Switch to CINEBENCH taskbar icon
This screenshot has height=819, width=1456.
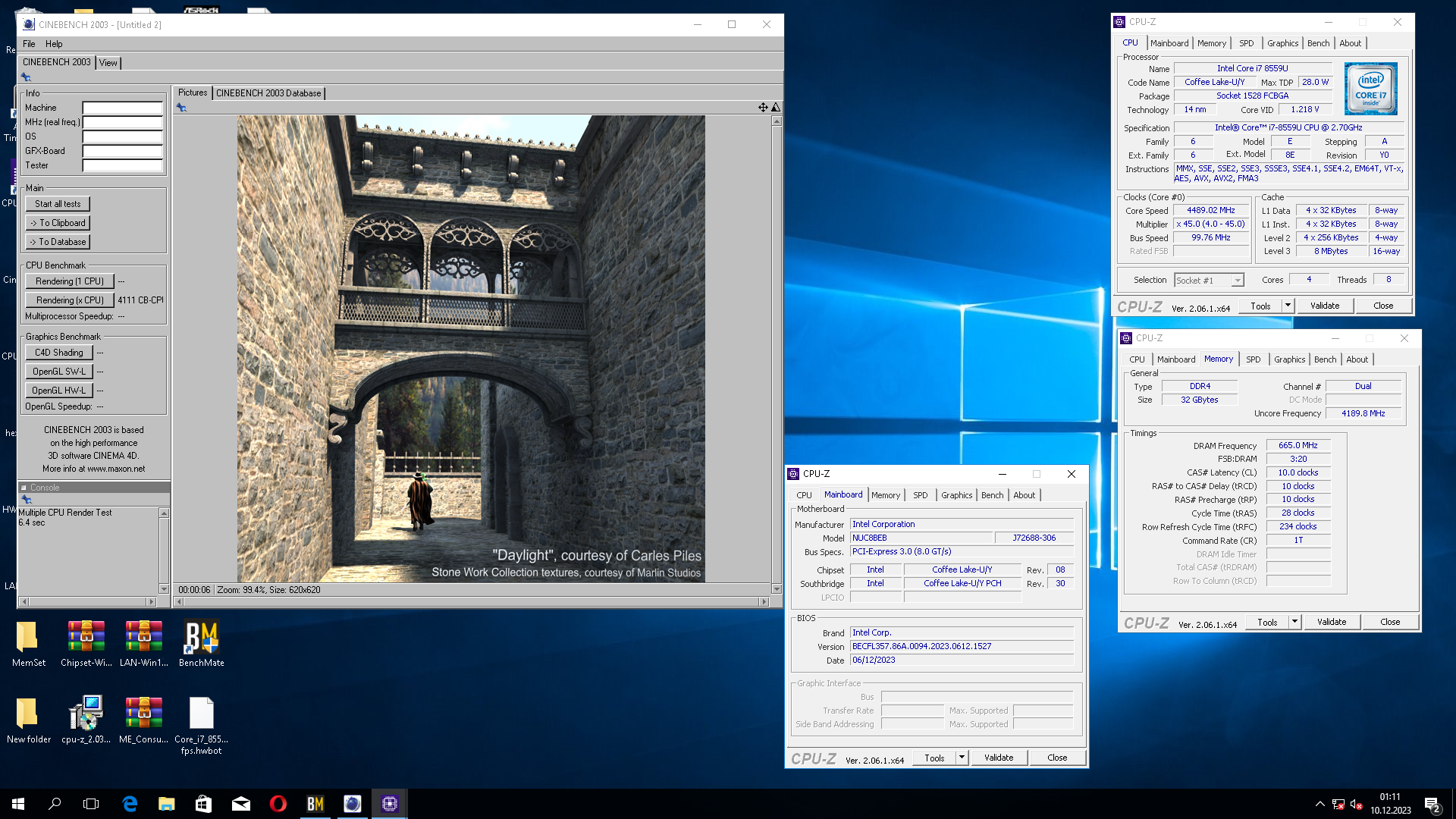(x=352, y=804)
